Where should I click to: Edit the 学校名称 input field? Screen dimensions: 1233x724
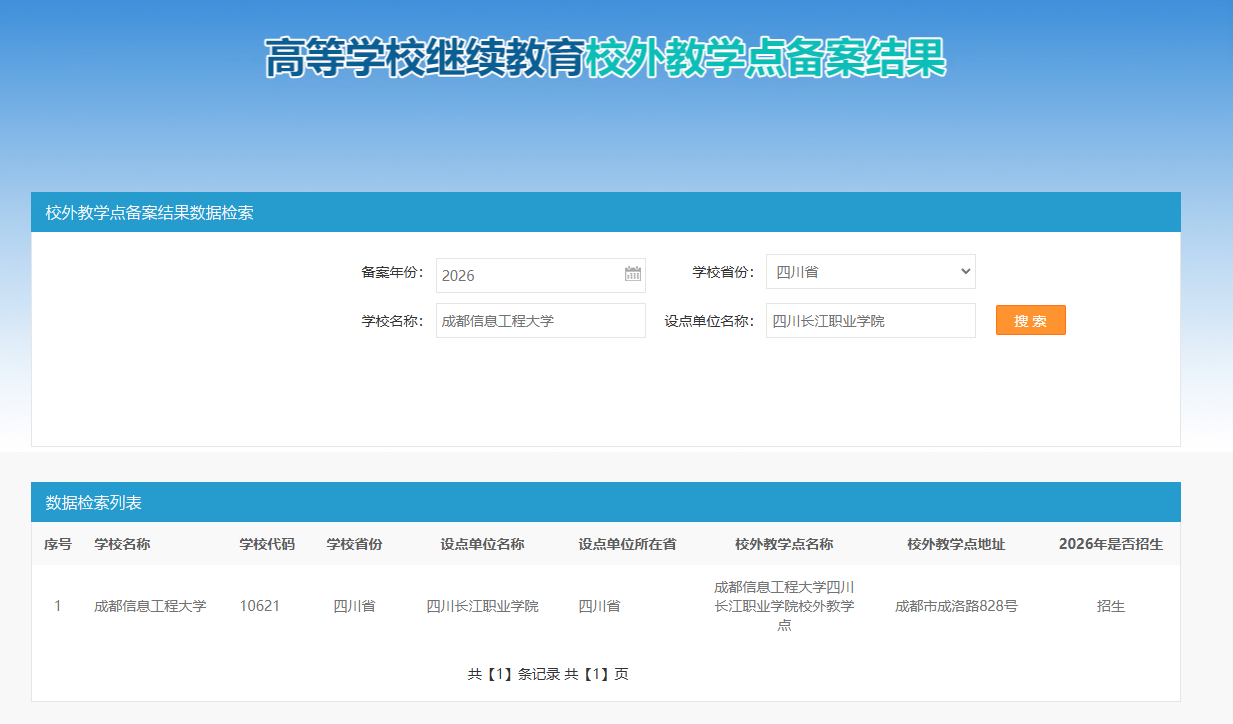(540, 321)
